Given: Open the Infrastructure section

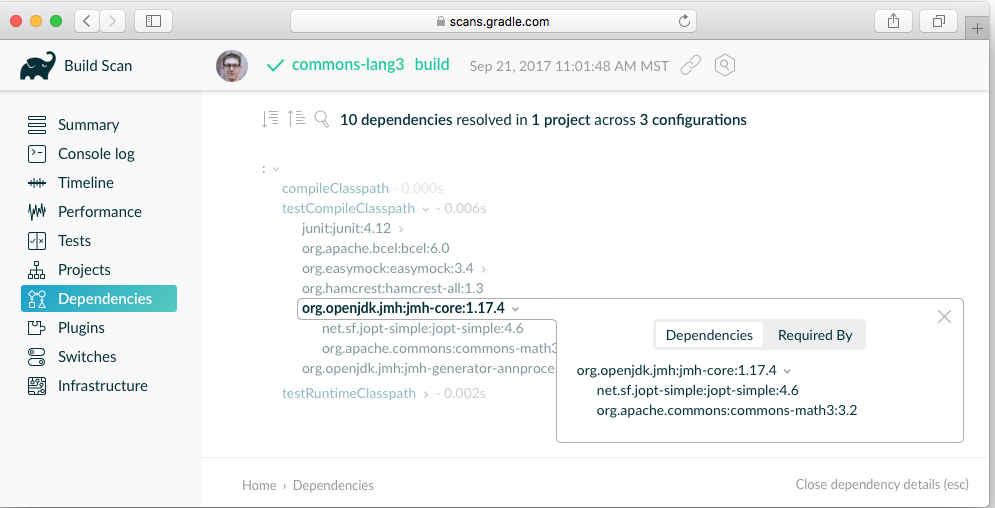Looking at the screenshot, I should (102, 386).
